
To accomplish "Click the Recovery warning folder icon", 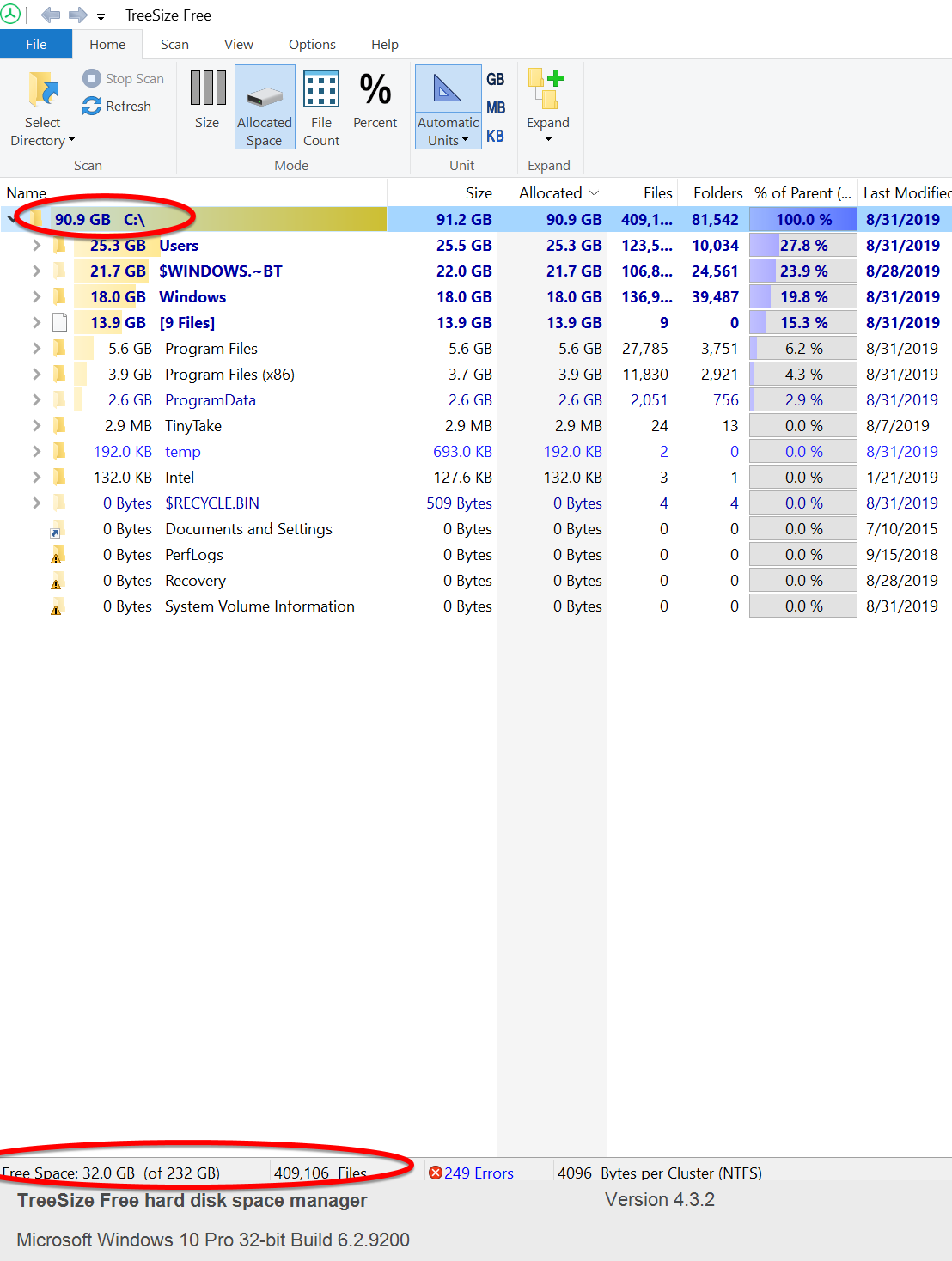I will [57, 582].
